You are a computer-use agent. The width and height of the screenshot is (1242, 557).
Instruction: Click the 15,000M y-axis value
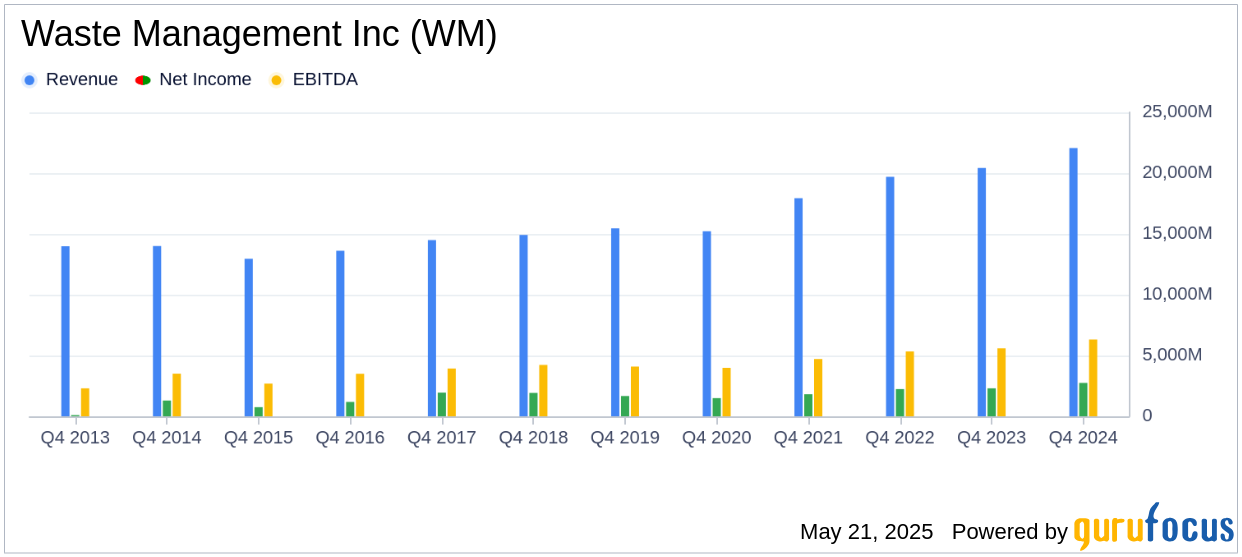tap(1177, 233)
